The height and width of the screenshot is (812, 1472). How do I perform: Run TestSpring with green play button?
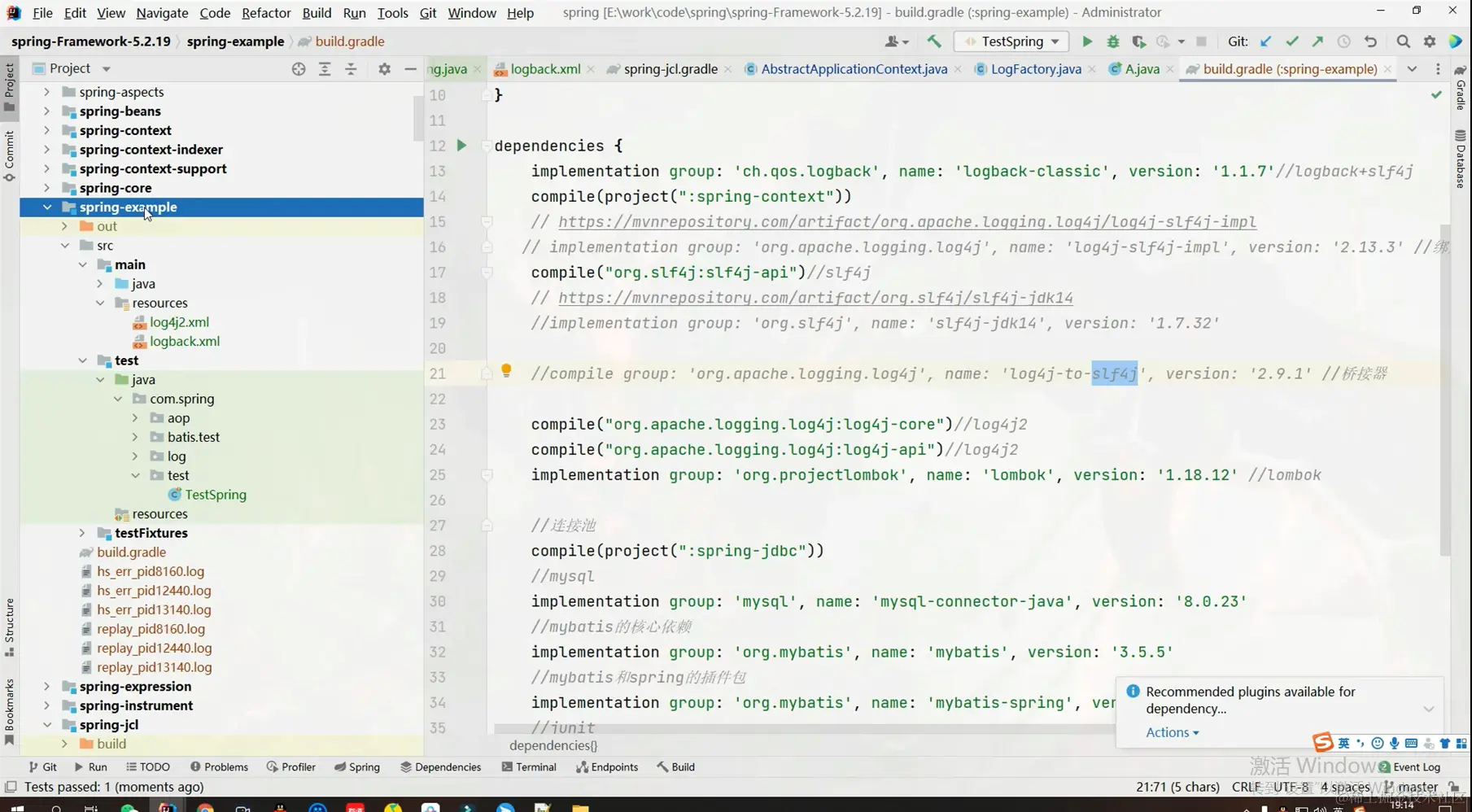pos(1086,41)
